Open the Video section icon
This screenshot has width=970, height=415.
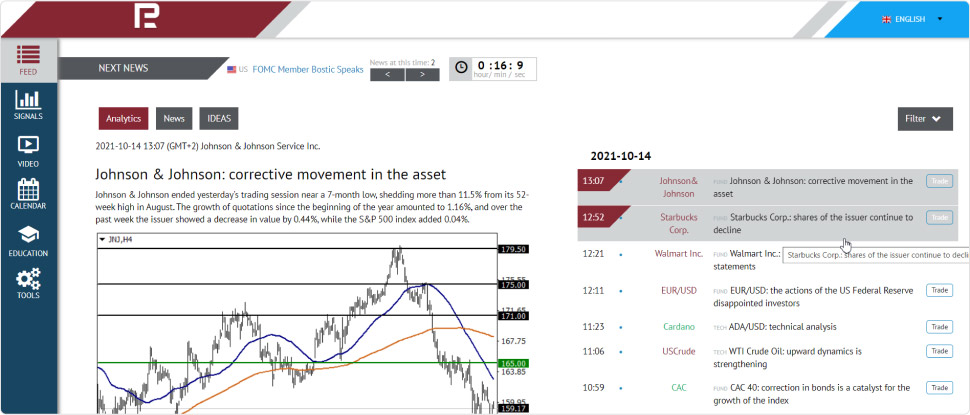pyautogui.click(x=28, y=145)
